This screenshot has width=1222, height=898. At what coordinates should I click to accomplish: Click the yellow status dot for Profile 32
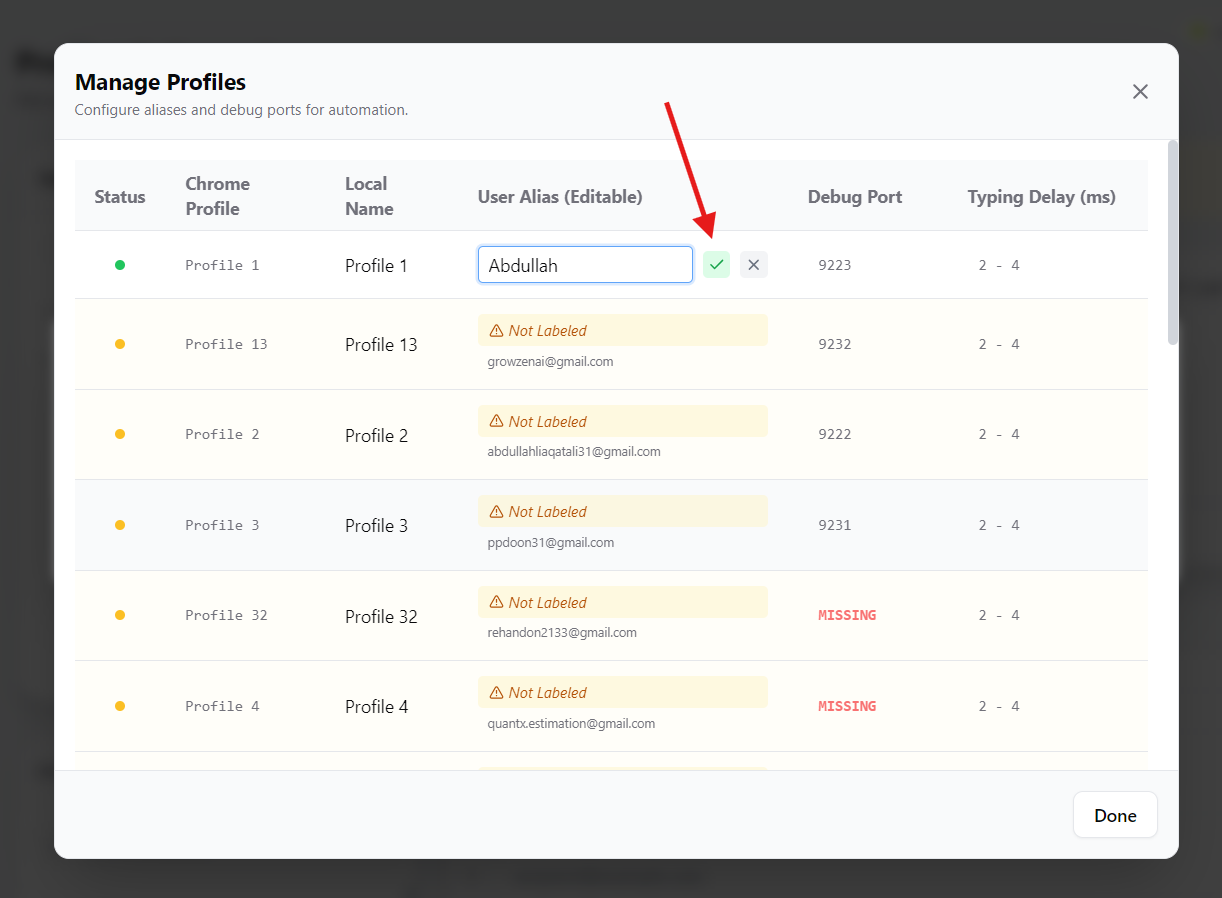coord(120,616)
